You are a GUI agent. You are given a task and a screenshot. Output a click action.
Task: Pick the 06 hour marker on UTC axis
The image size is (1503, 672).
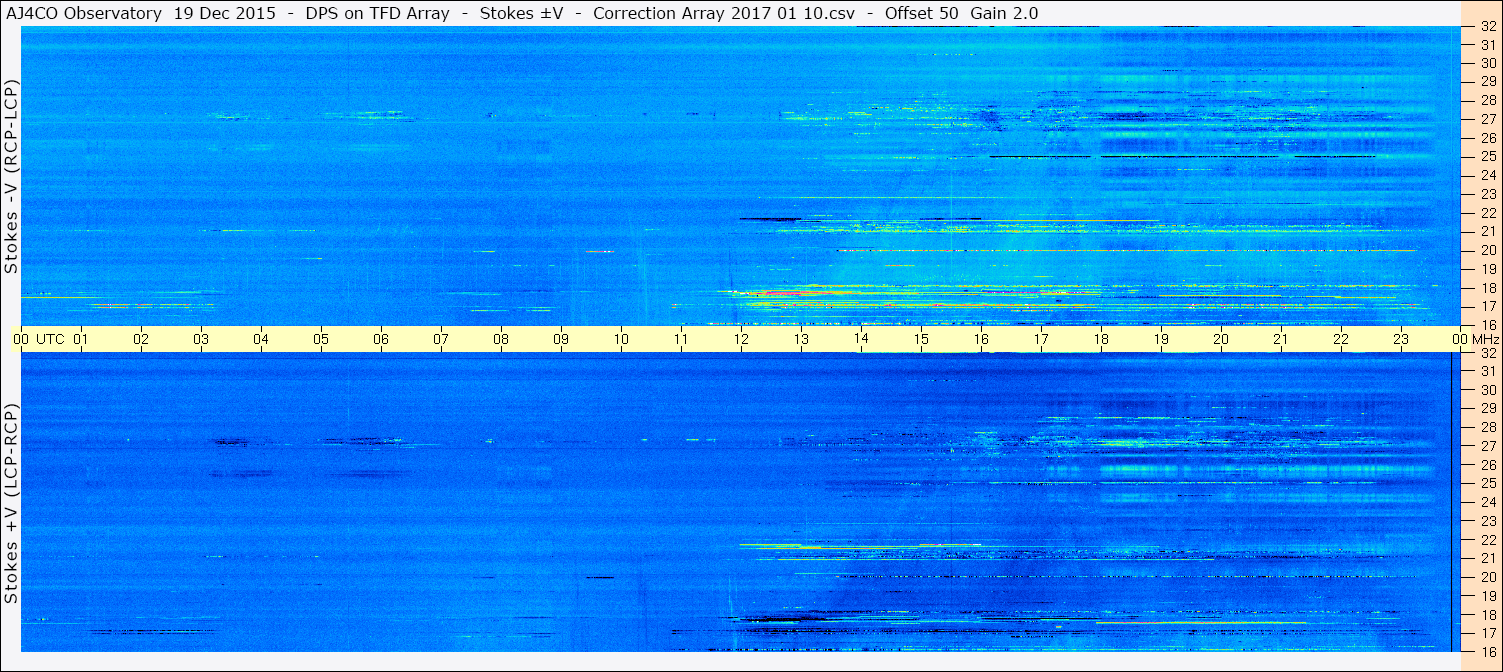[381, 339]
